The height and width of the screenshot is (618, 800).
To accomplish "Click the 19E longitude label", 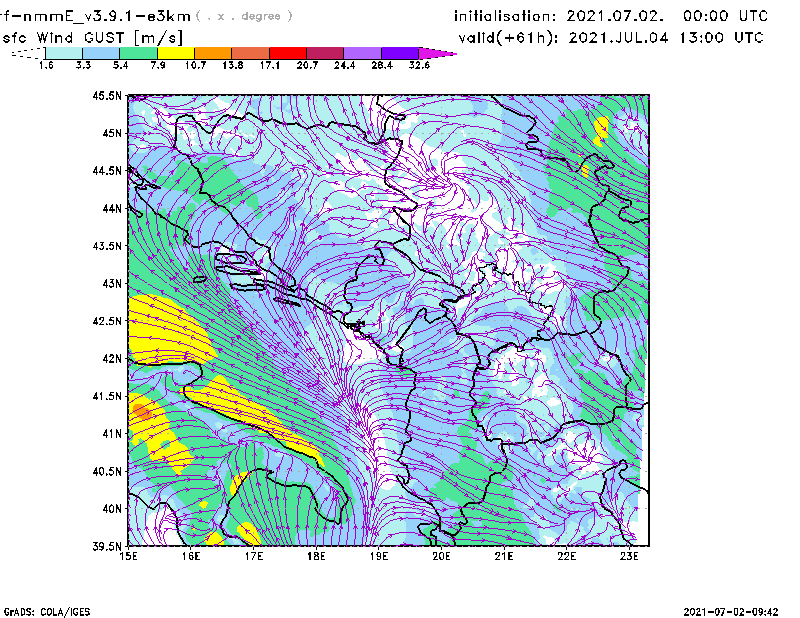I will [379, 556].
